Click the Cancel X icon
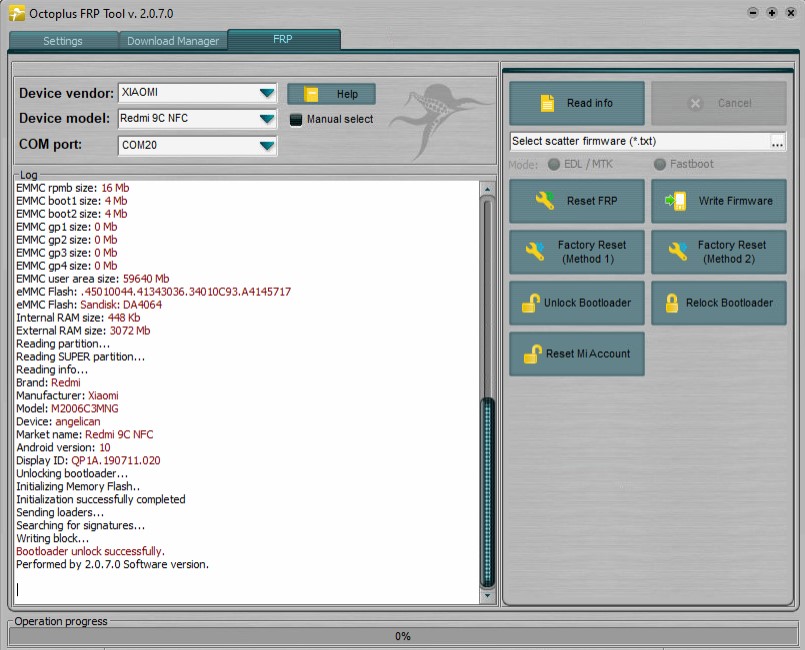 click(695, 103)
